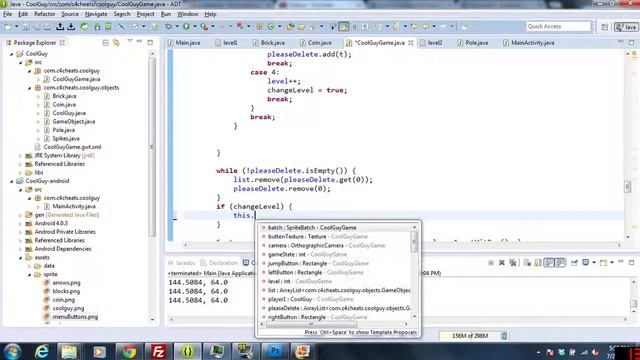This screenshot has height=360, width=640.
Task: Open dropdown arrow next to Run button
Action: pyautogui.click(x=195, y=27)
